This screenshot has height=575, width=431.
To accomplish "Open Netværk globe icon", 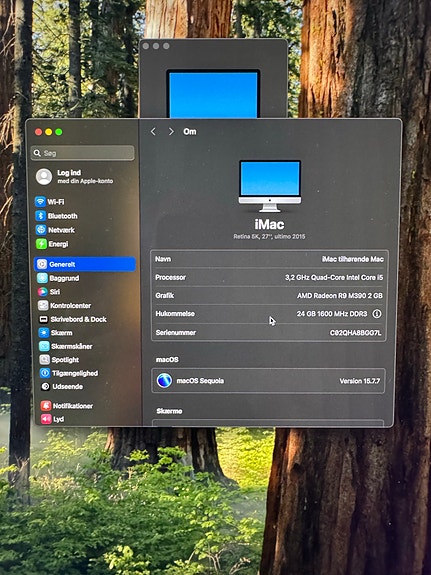I will [x=41, y=230].
